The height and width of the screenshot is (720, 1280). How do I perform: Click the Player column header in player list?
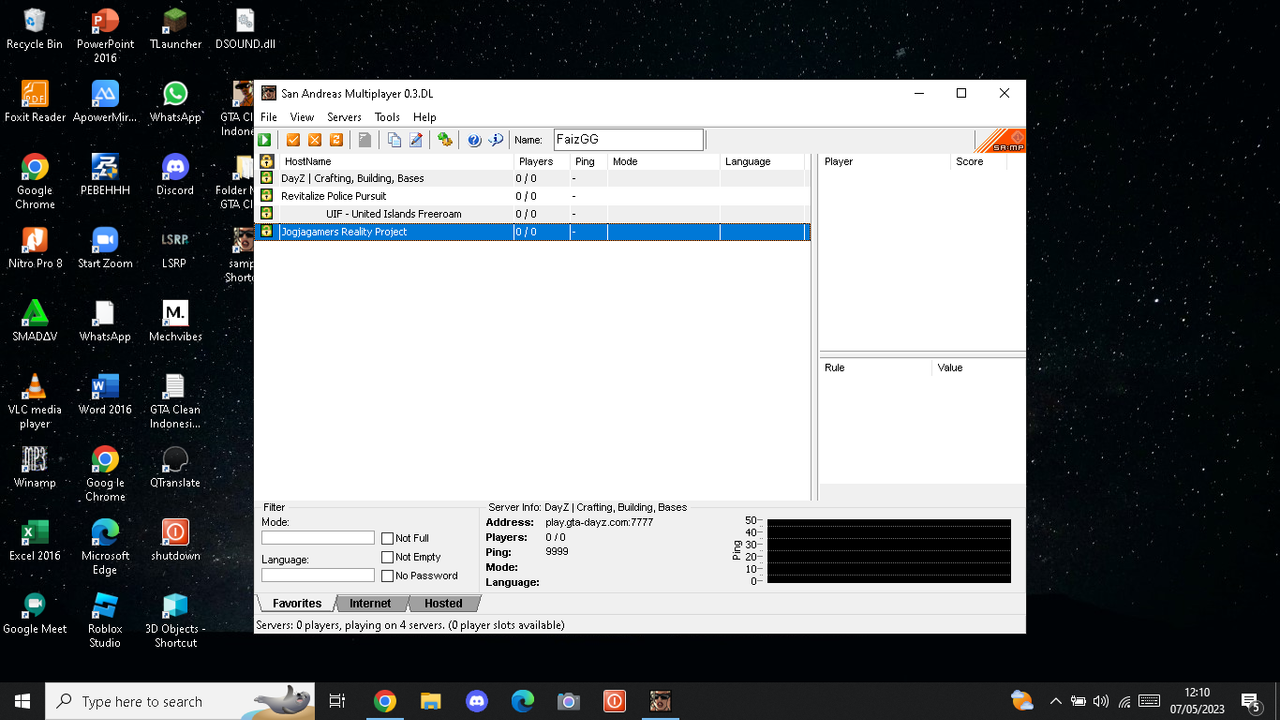coord(884,161)
